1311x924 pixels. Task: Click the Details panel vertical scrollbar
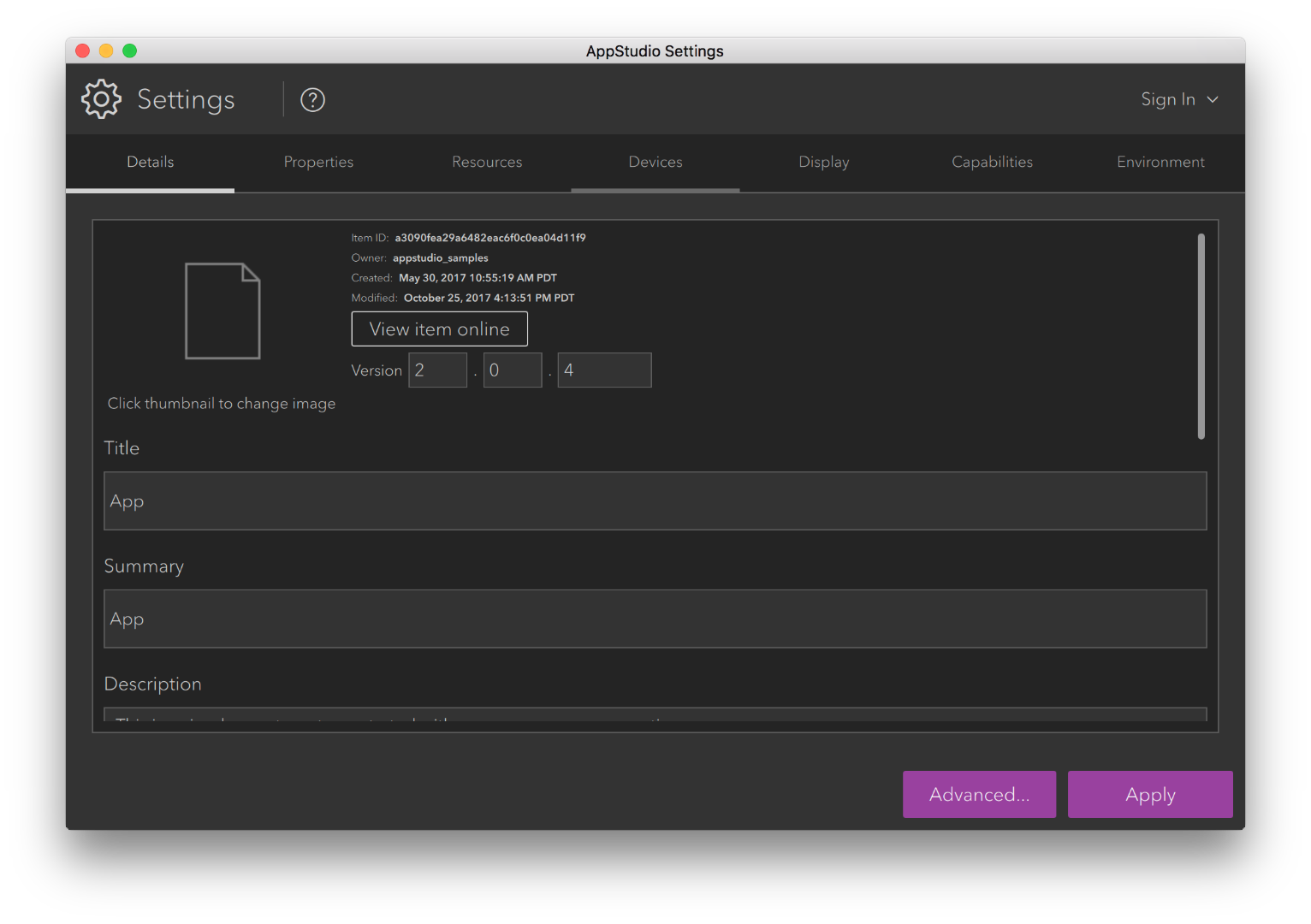tap(1201, 336)
